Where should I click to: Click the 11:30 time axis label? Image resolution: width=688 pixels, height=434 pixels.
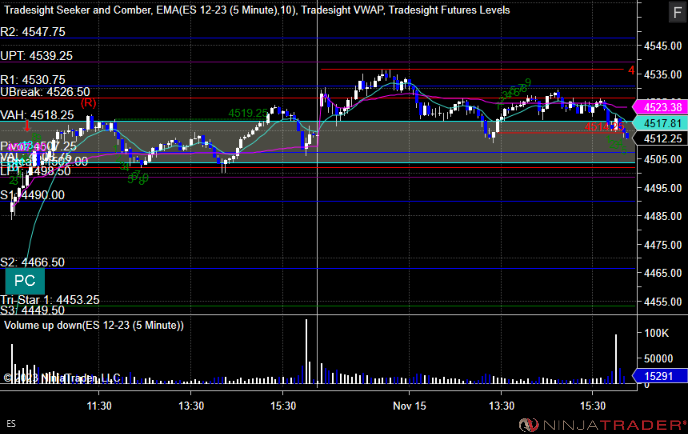99,406
